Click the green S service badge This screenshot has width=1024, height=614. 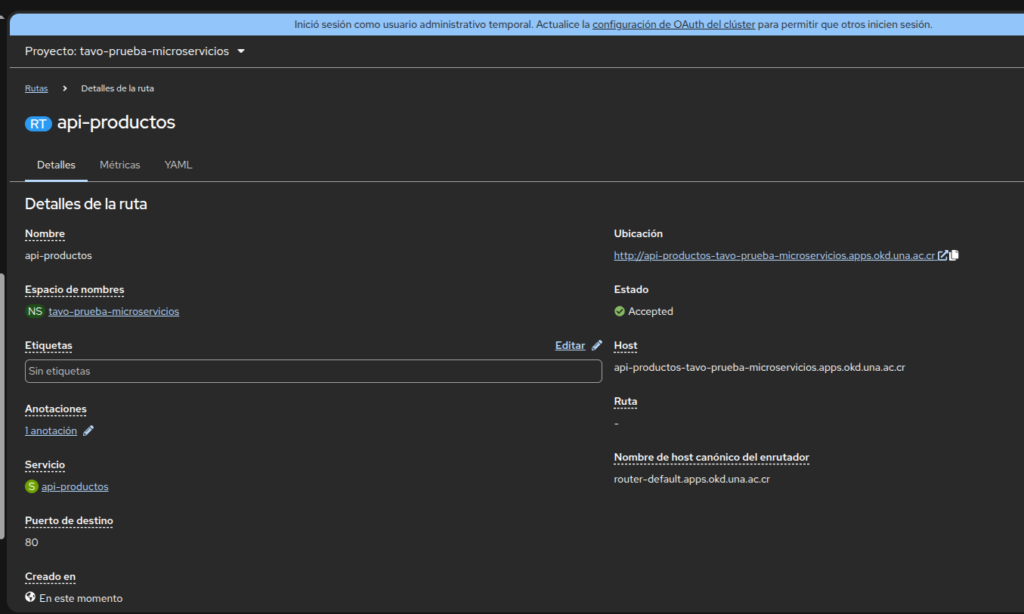point(31,487)
